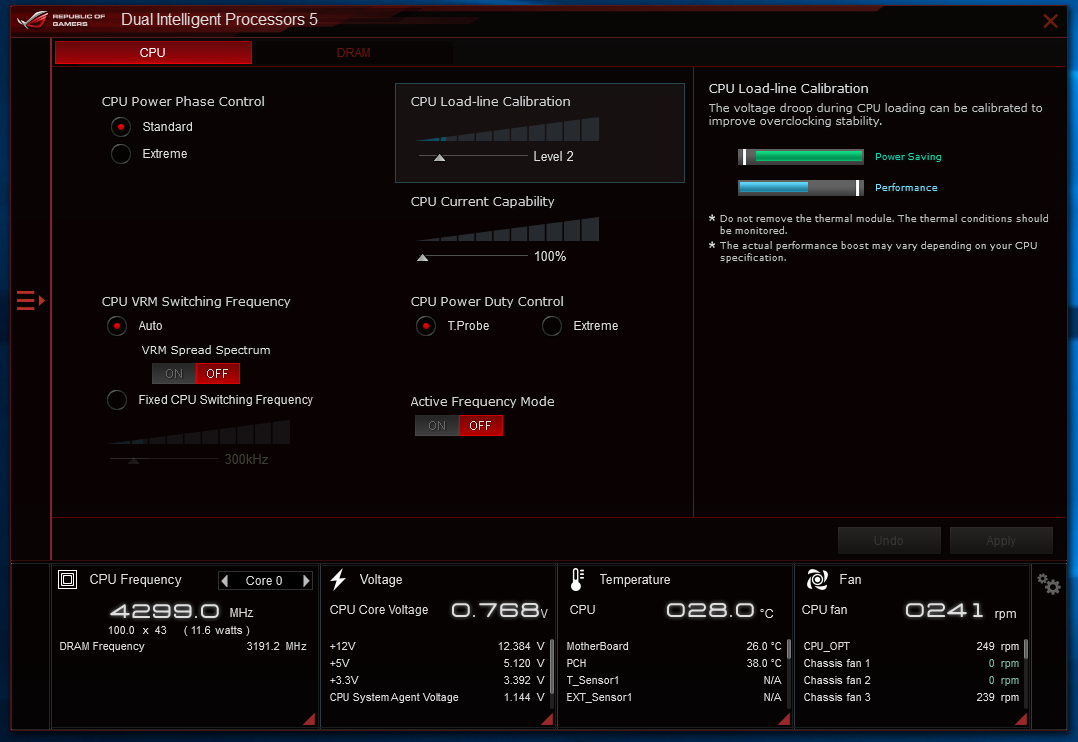1078x742 pixels.
Task: Click the +3.3V voltage row
Action: point(437,681)
